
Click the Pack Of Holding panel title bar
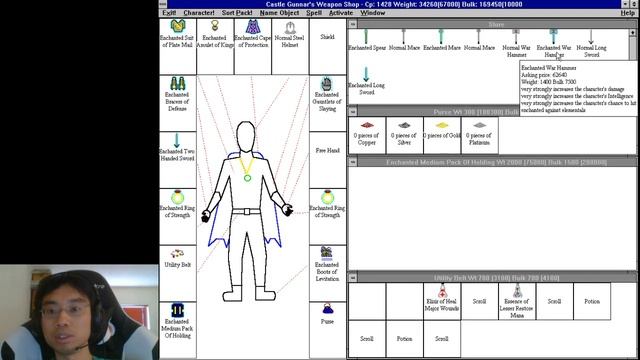pyautogui.click(x=496, y=162)
